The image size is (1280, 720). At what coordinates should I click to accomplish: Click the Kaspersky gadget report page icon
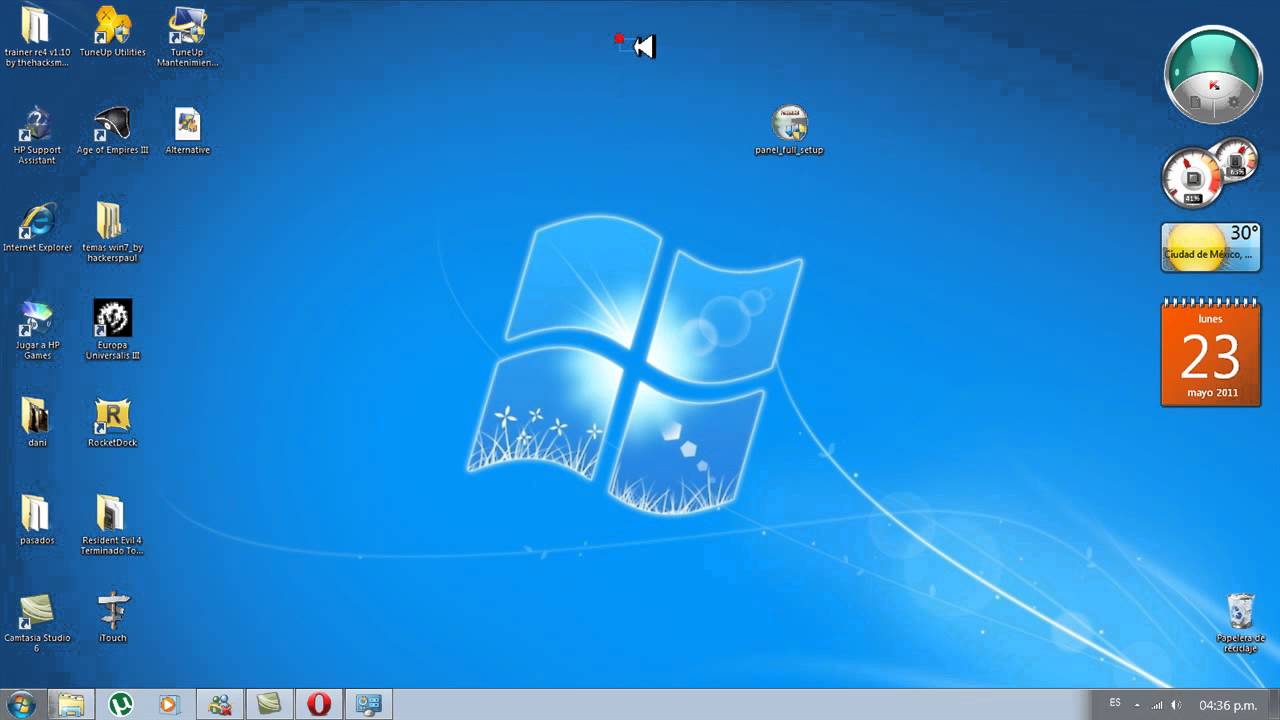[1195, 102]
